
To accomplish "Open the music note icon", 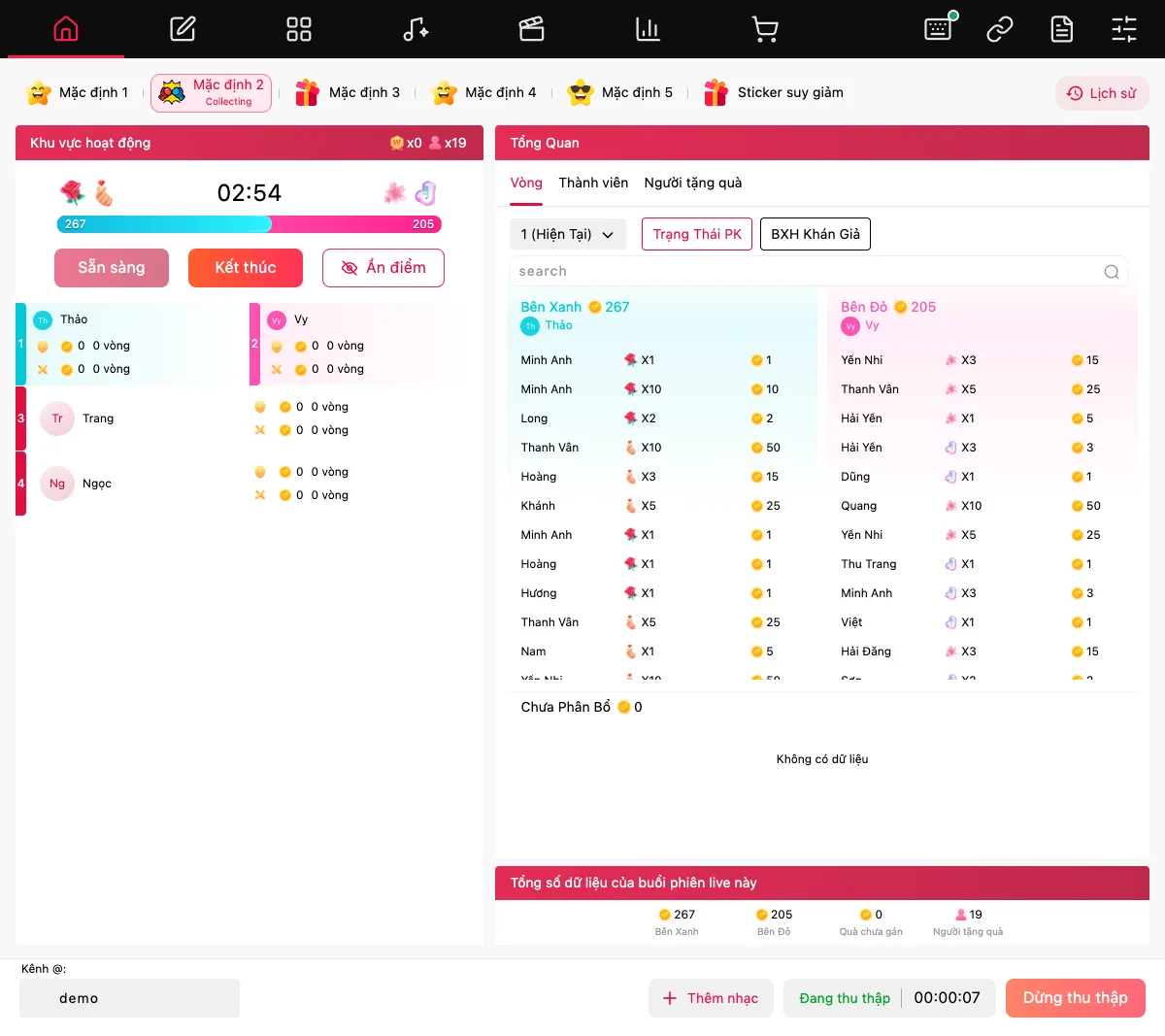I will coord(416,29).
